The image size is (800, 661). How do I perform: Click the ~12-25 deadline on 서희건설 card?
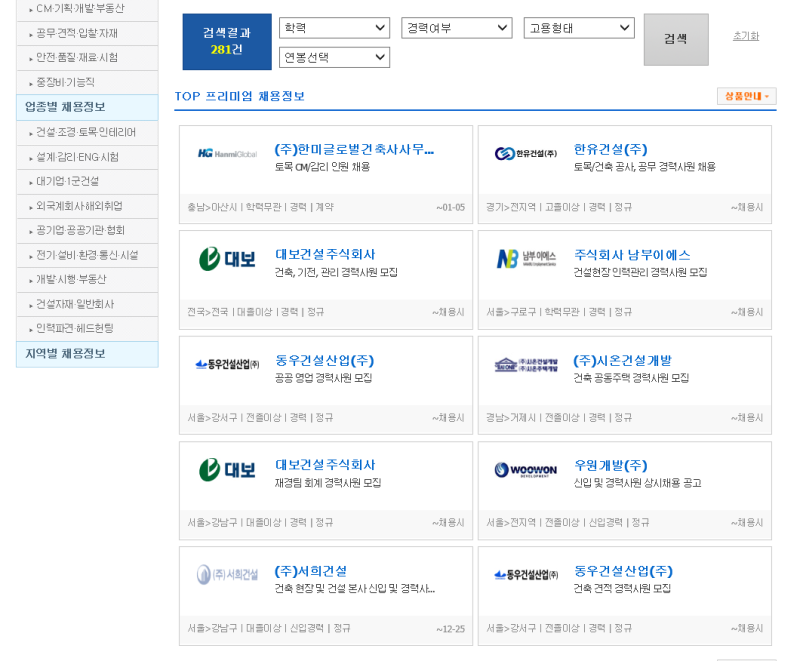[451, 629]
